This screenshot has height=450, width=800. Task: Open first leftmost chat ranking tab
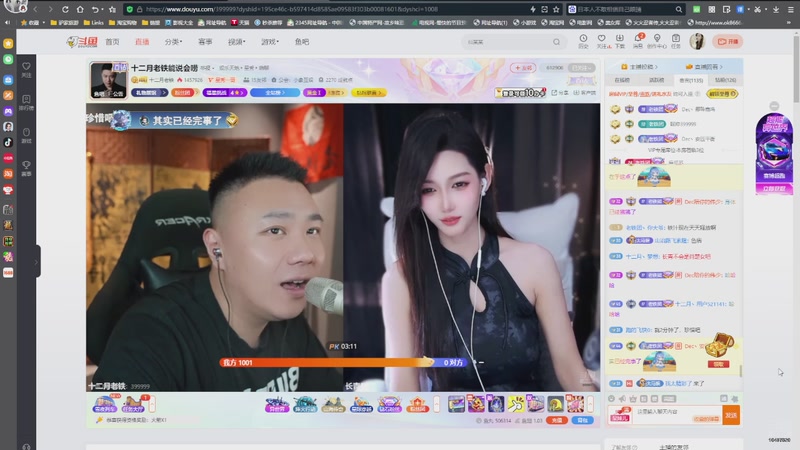(622, 80)
